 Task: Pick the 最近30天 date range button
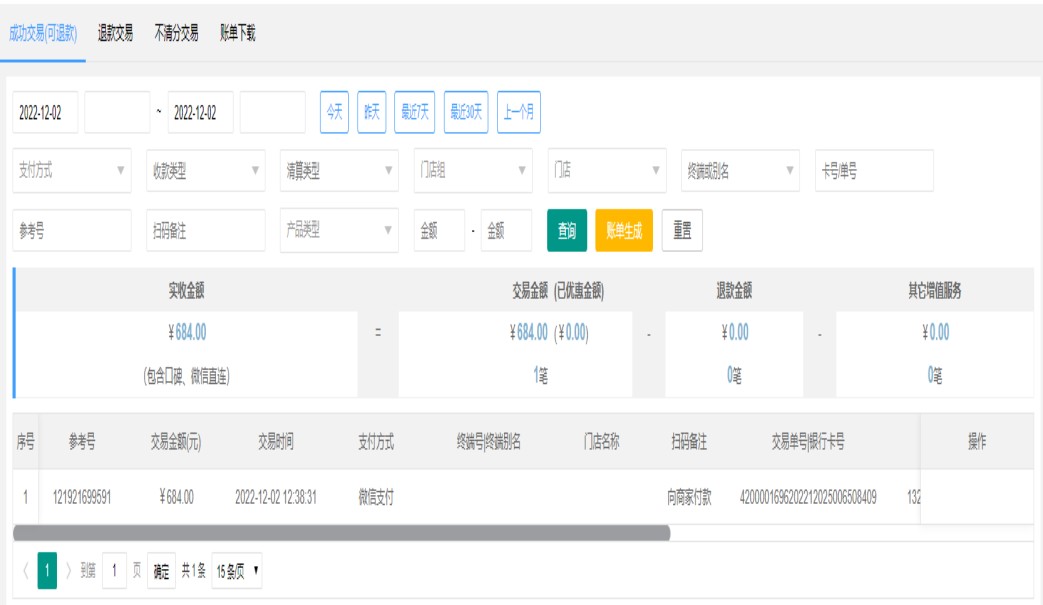click(x=465, y=112)
